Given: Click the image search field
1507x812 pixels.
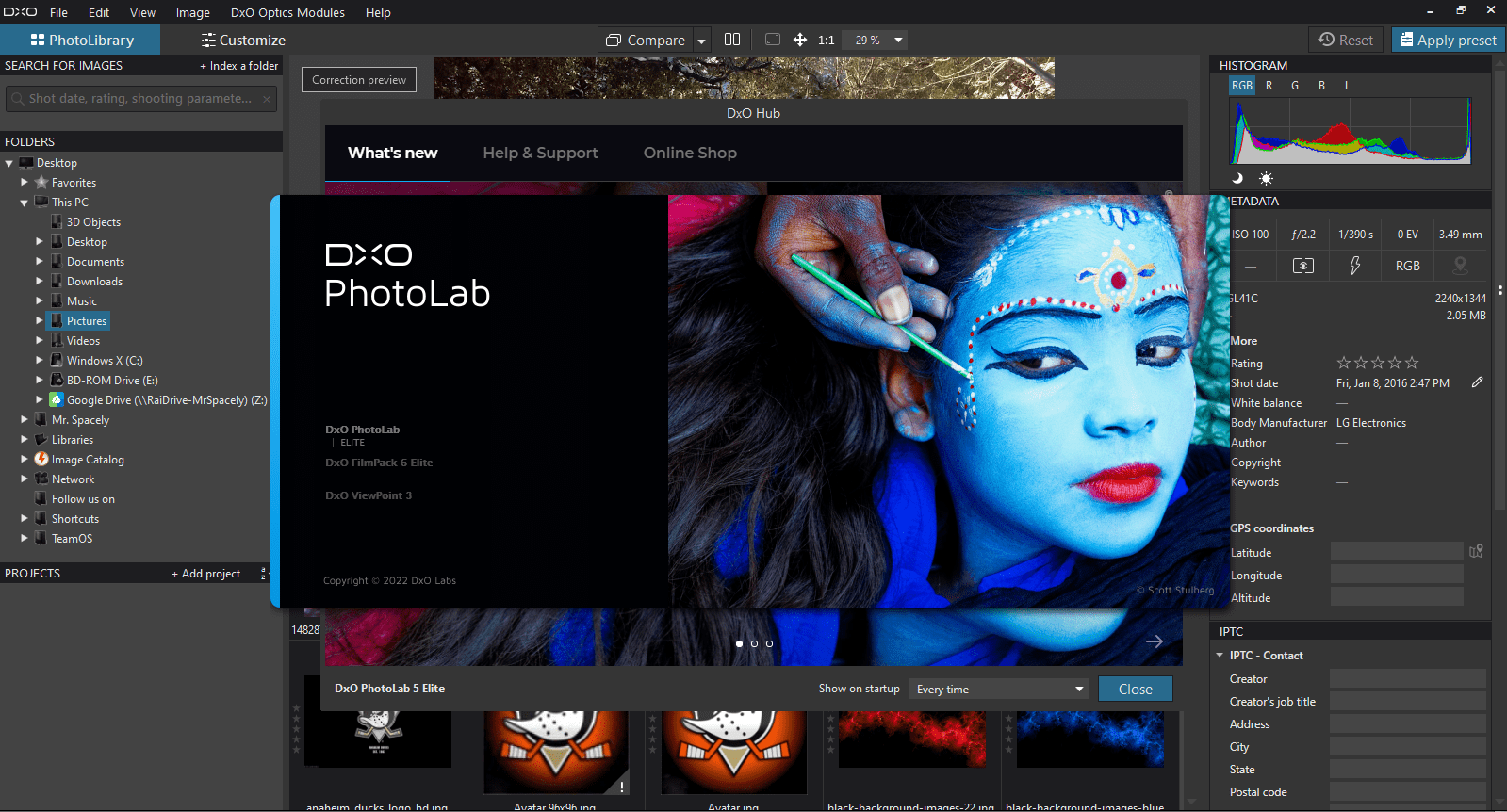Looking at the screenshot, I should pyautogui.click(x=141, y=98).
